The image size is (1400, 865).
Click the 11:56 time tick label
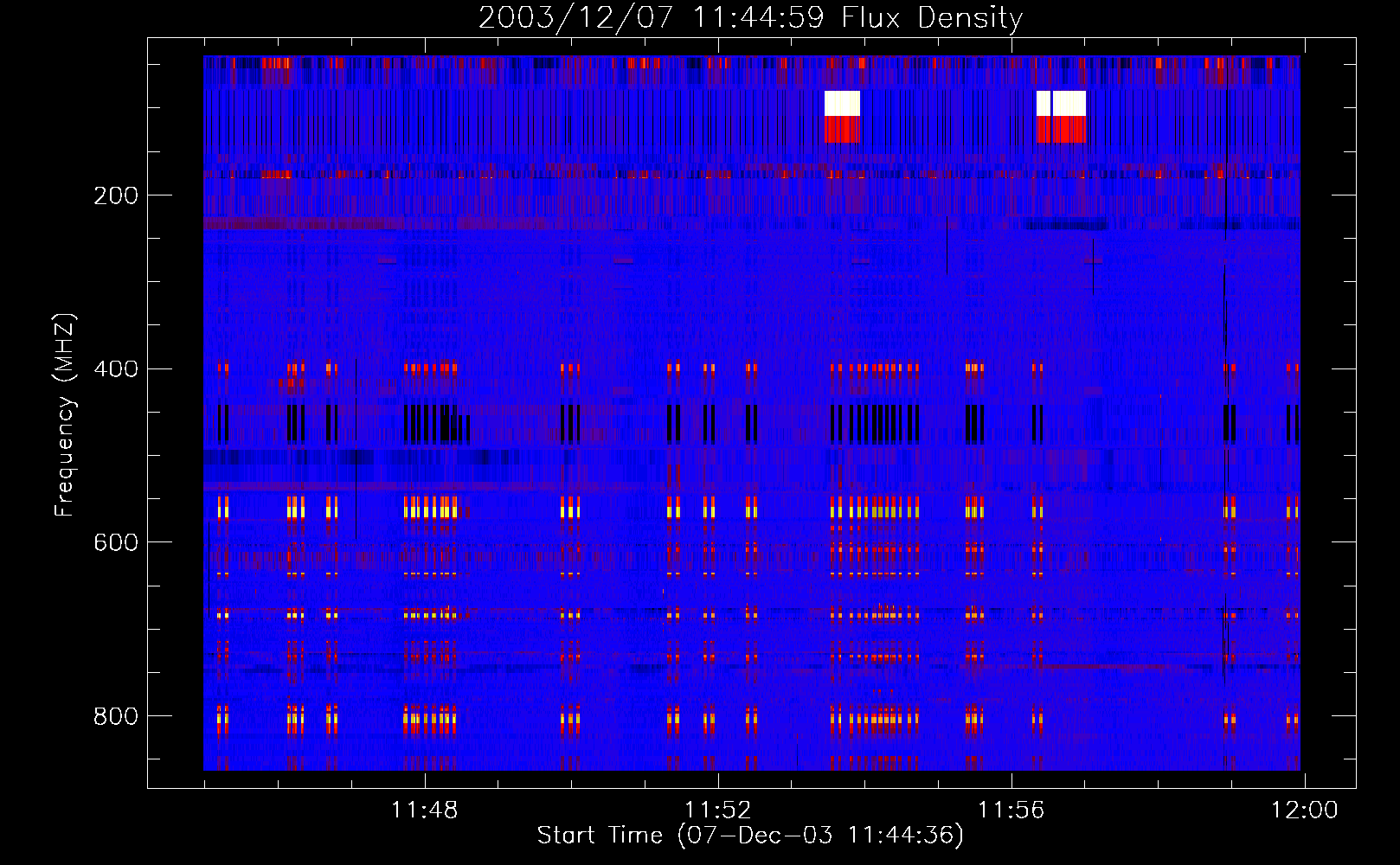coord(1011,811)
